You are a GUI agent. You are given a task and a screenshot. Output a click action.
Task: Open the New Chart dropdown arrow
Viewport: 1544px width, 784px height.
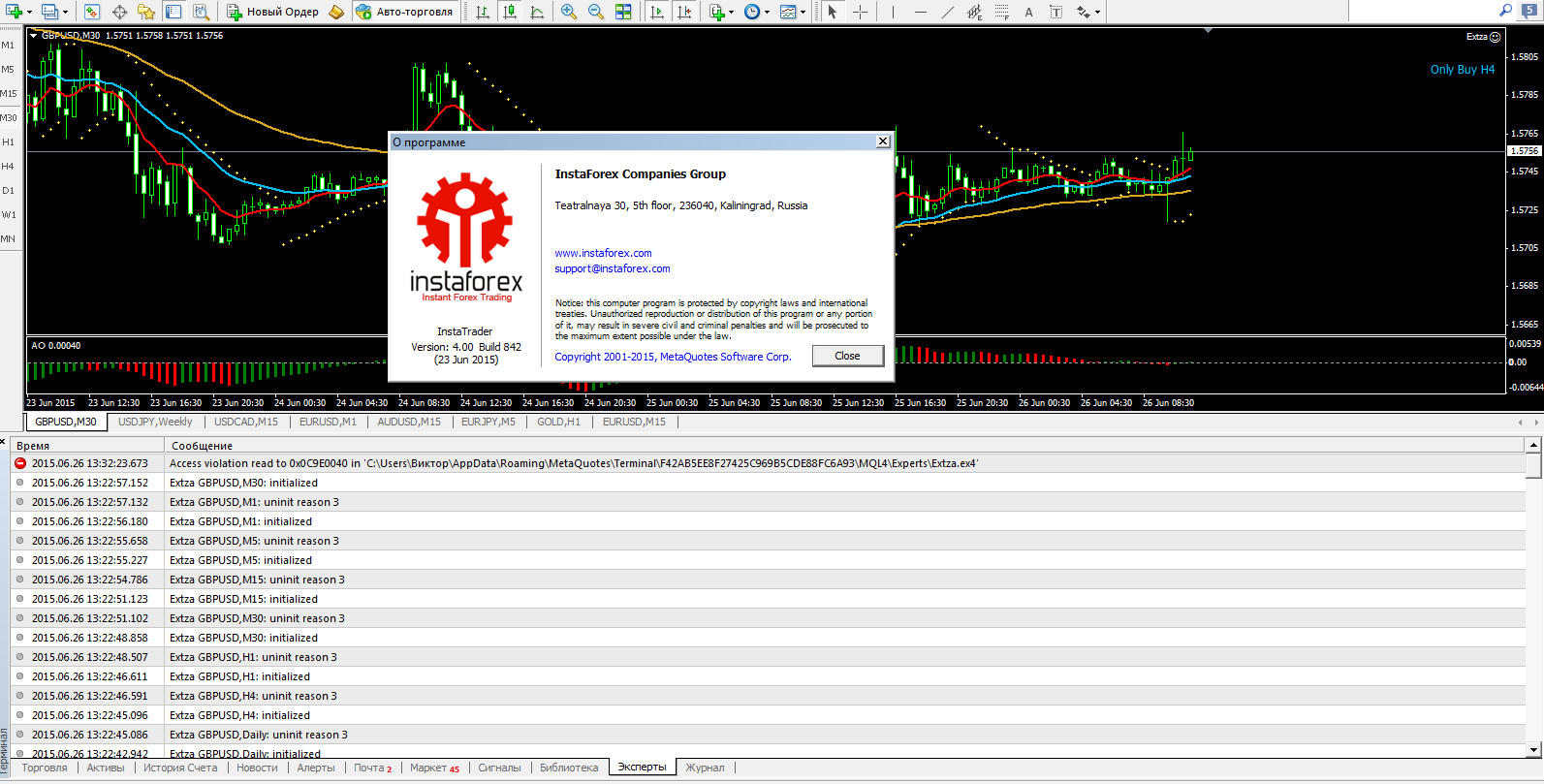point(29,13)
